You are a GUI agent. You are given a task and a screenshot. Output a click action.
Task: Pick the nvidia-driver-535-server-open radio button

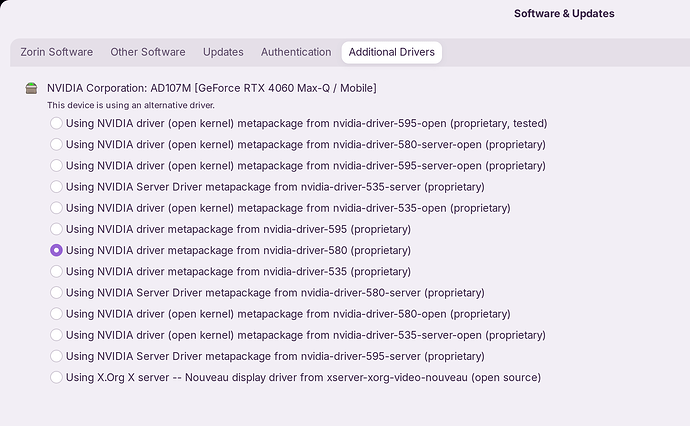(x=56, y=335)
